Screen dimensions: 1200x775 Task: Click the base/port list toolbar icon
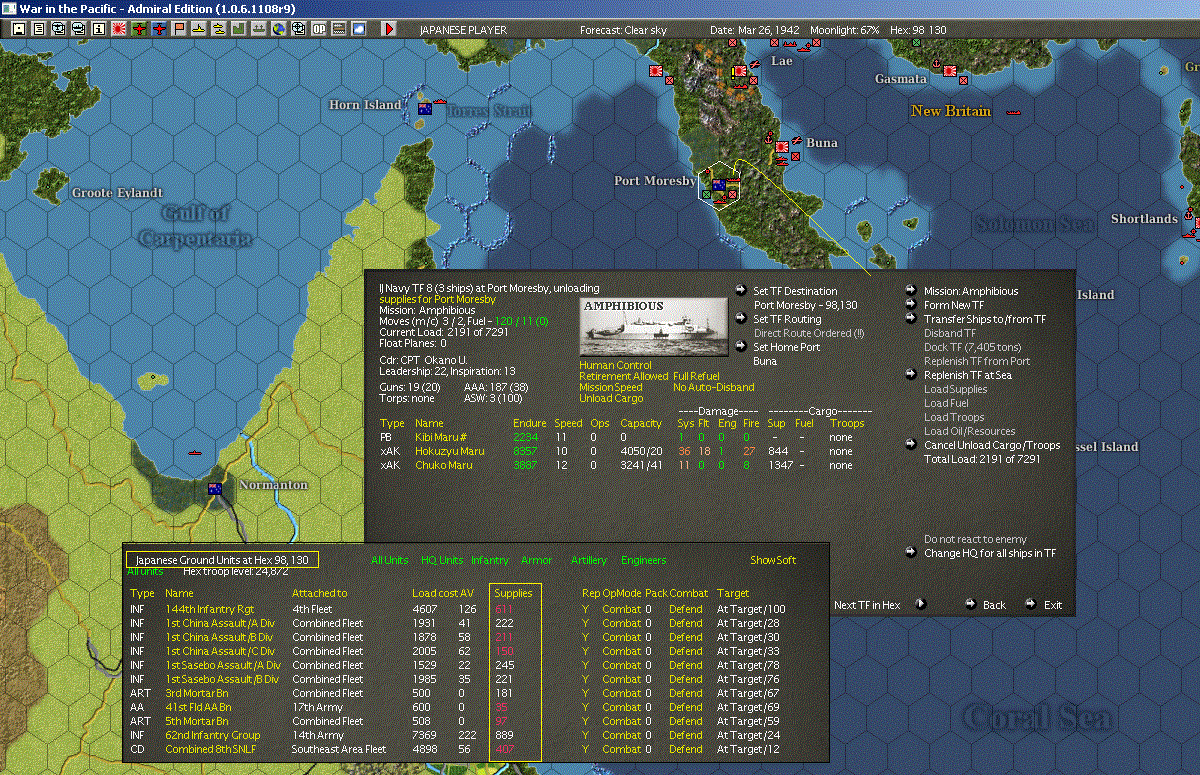[259, 29]
